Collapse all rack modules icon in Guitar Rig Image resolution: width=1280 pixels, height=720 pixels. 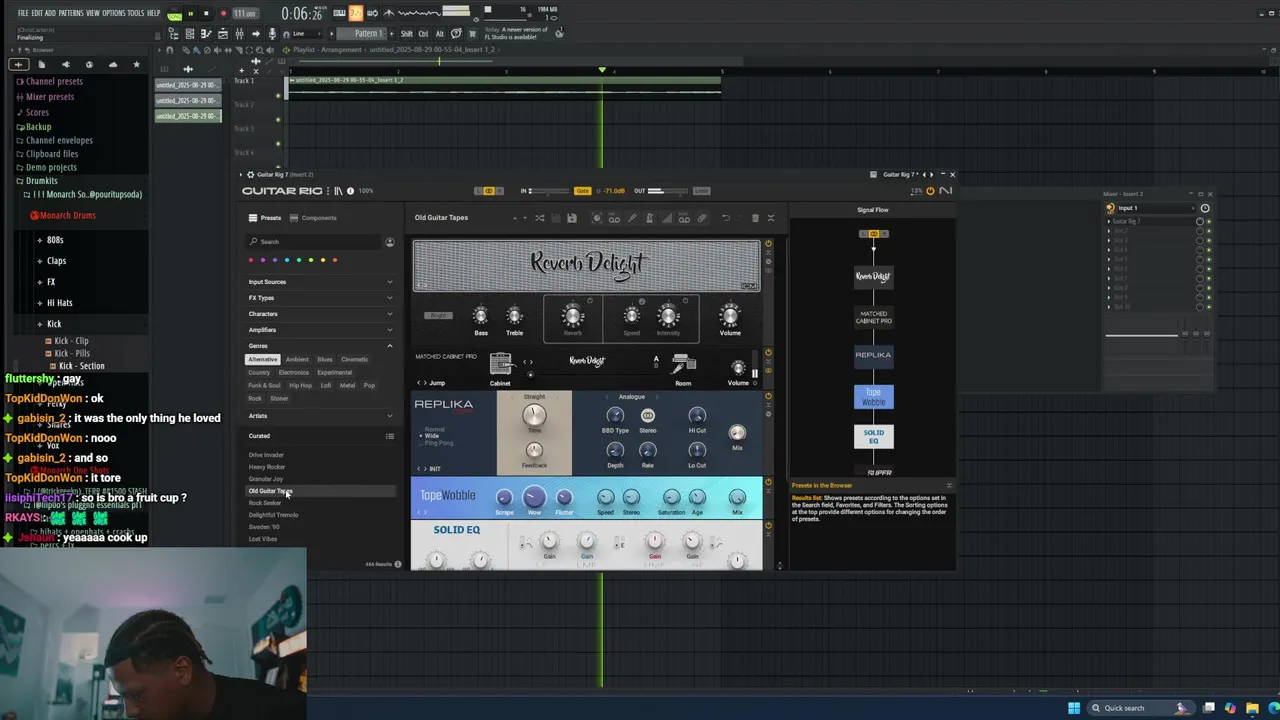[770, 218]
